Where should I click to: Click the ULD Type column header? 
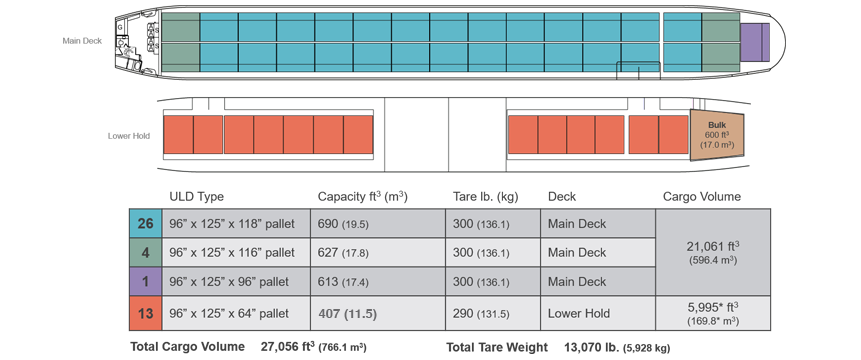197,197
